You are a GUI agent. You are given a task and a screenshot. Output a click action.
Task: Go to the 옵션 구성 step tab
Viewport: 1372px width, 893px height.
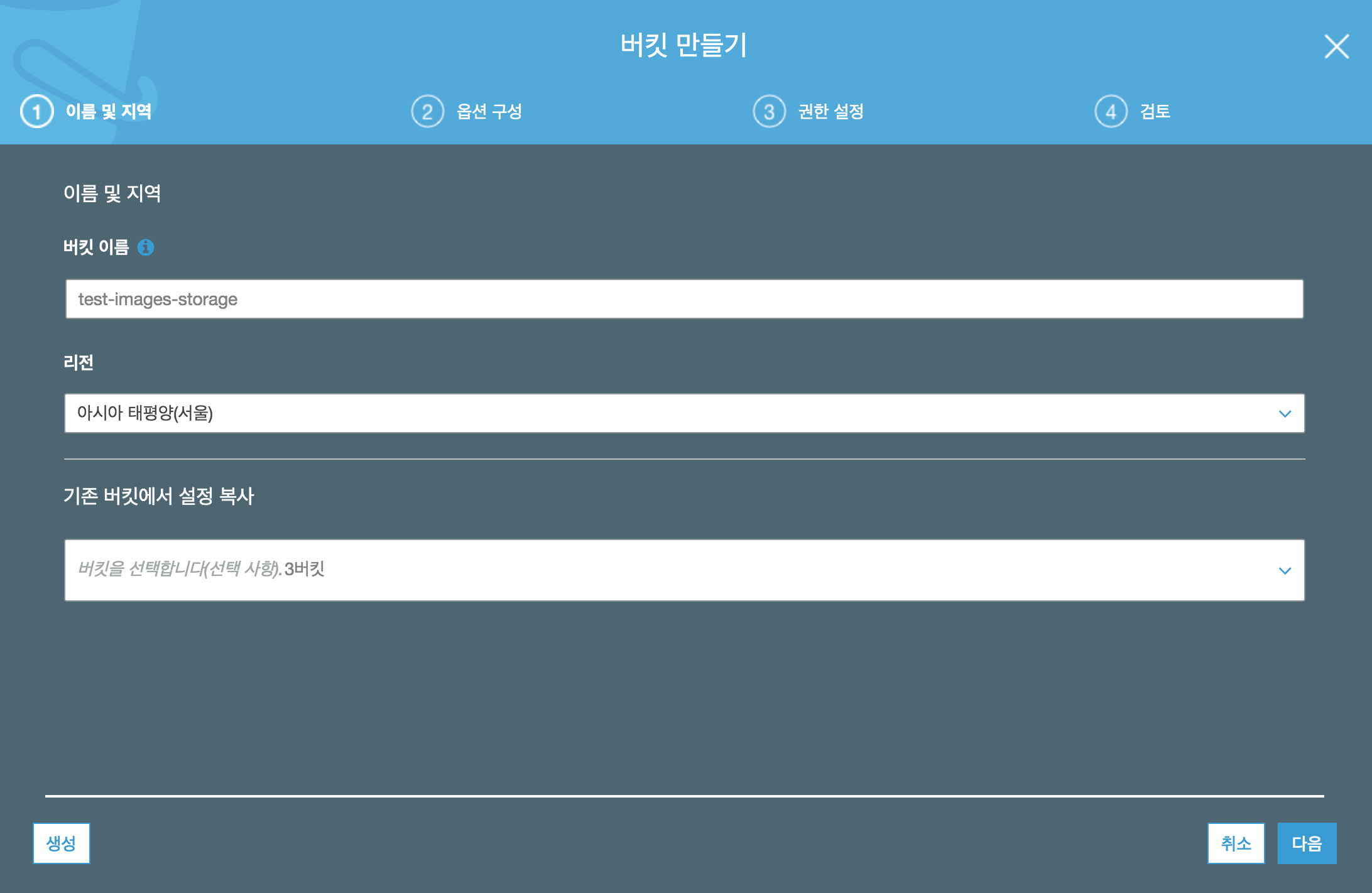click(x=489, y=112)
